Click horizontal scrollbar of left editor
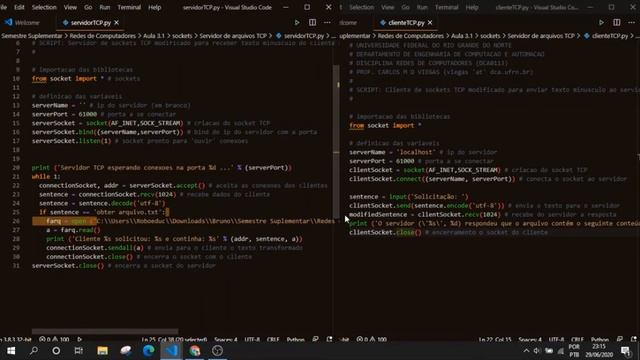 (105, 331)
